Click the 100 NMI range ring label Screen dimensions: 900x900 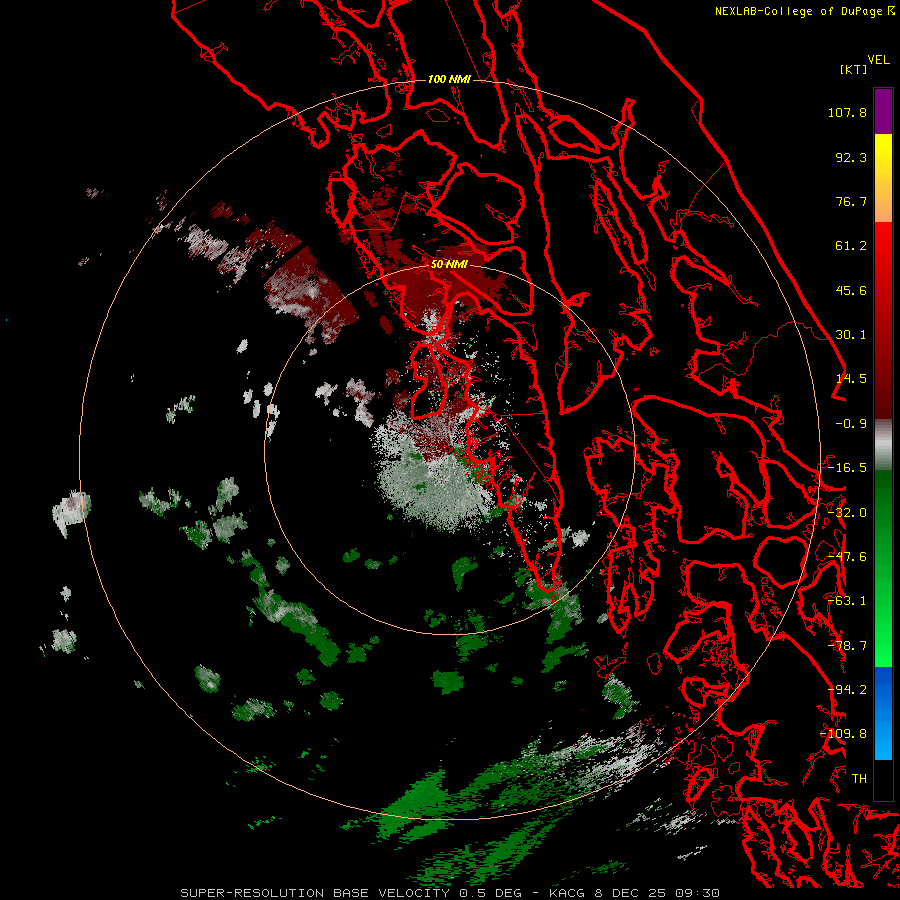pos(449,79)
